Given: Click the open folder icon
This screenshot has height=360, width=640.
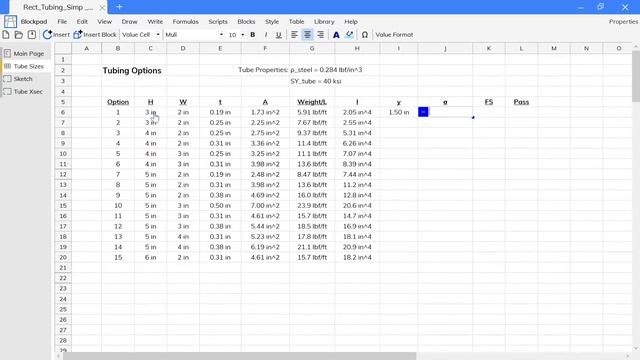Looking at the screenshot, I should tap(18, 35).
